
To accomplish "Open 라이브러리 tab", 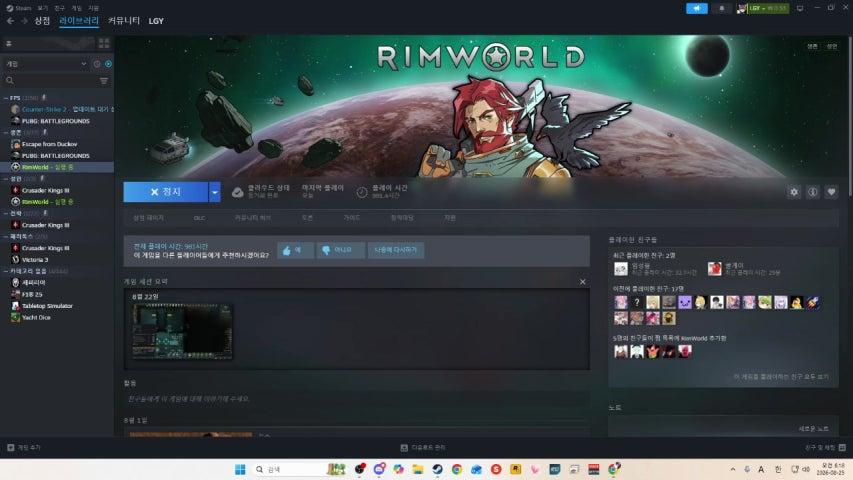I will point(79,21).
